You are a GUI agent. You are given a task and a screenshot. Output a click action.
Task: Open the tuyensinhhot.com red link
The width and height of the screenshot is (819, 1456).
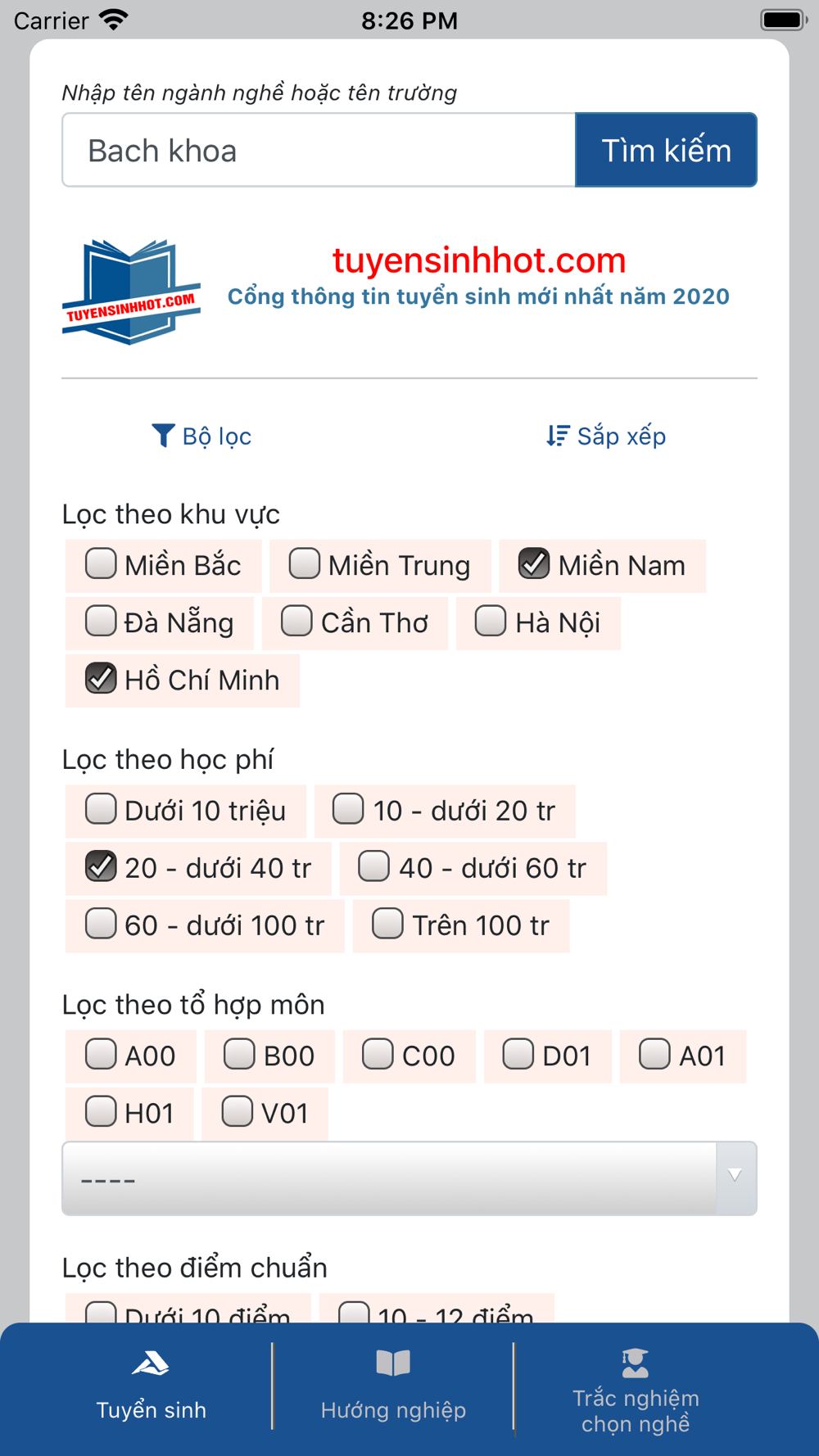point(479,260)
